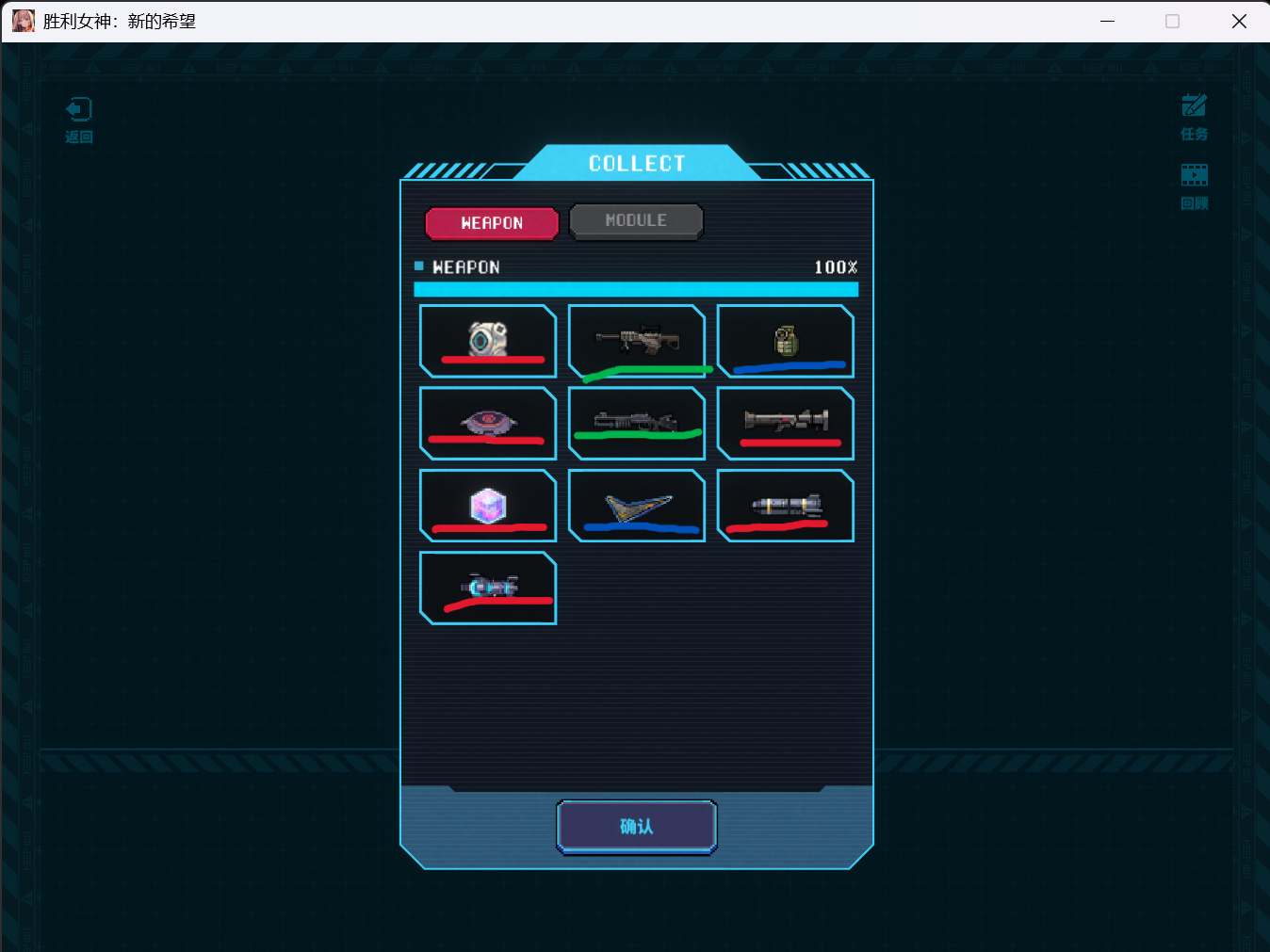Open the 回顾 review panel

coord(1195,186)
